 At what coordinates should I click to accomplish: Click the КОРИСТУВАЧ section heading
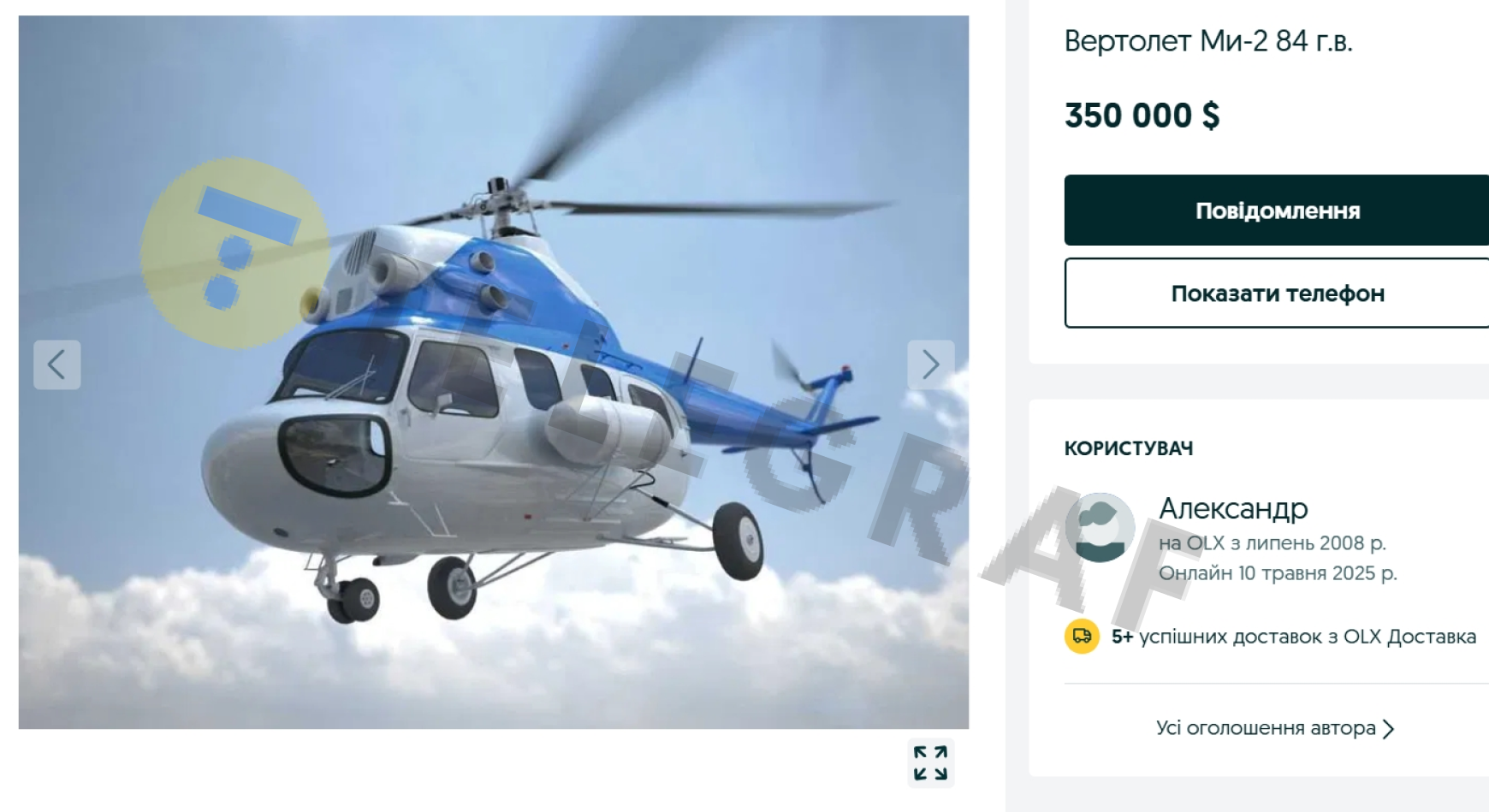1129,448
